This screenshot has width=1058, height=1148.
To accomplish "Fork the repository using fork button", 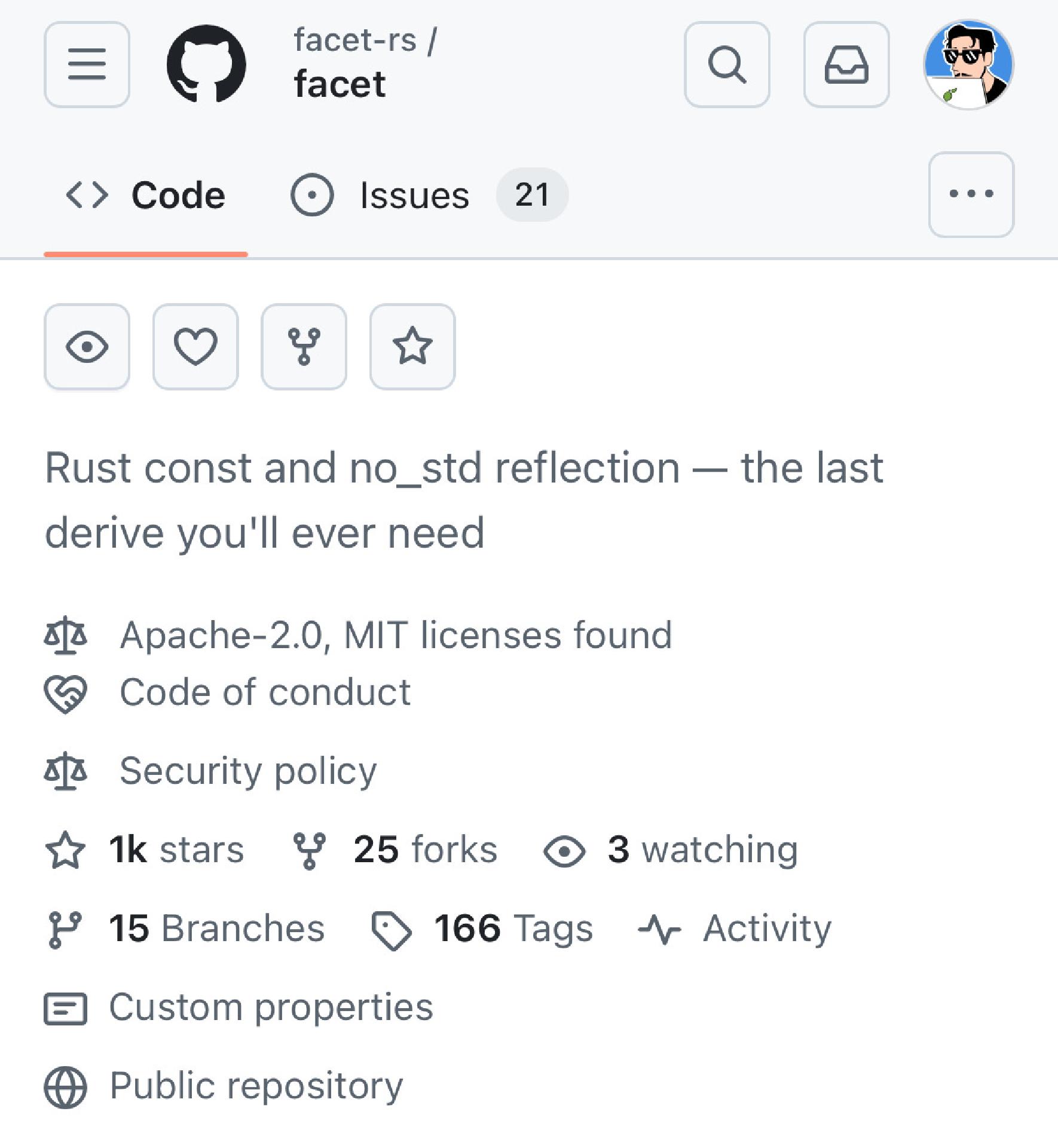I will 304,347.
